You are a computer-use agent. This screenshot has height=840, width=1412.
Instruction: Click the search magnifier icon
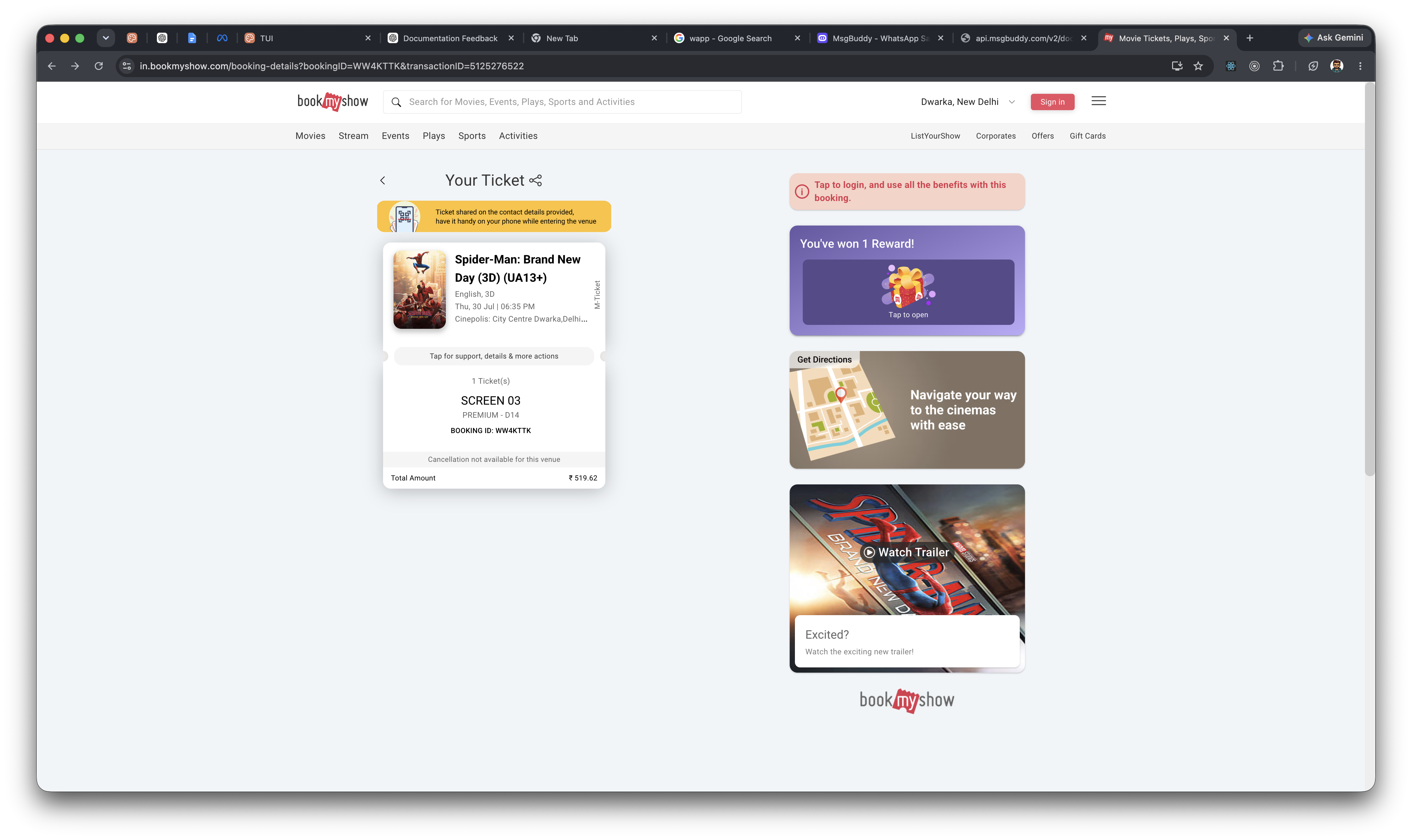tap(397, 102)
